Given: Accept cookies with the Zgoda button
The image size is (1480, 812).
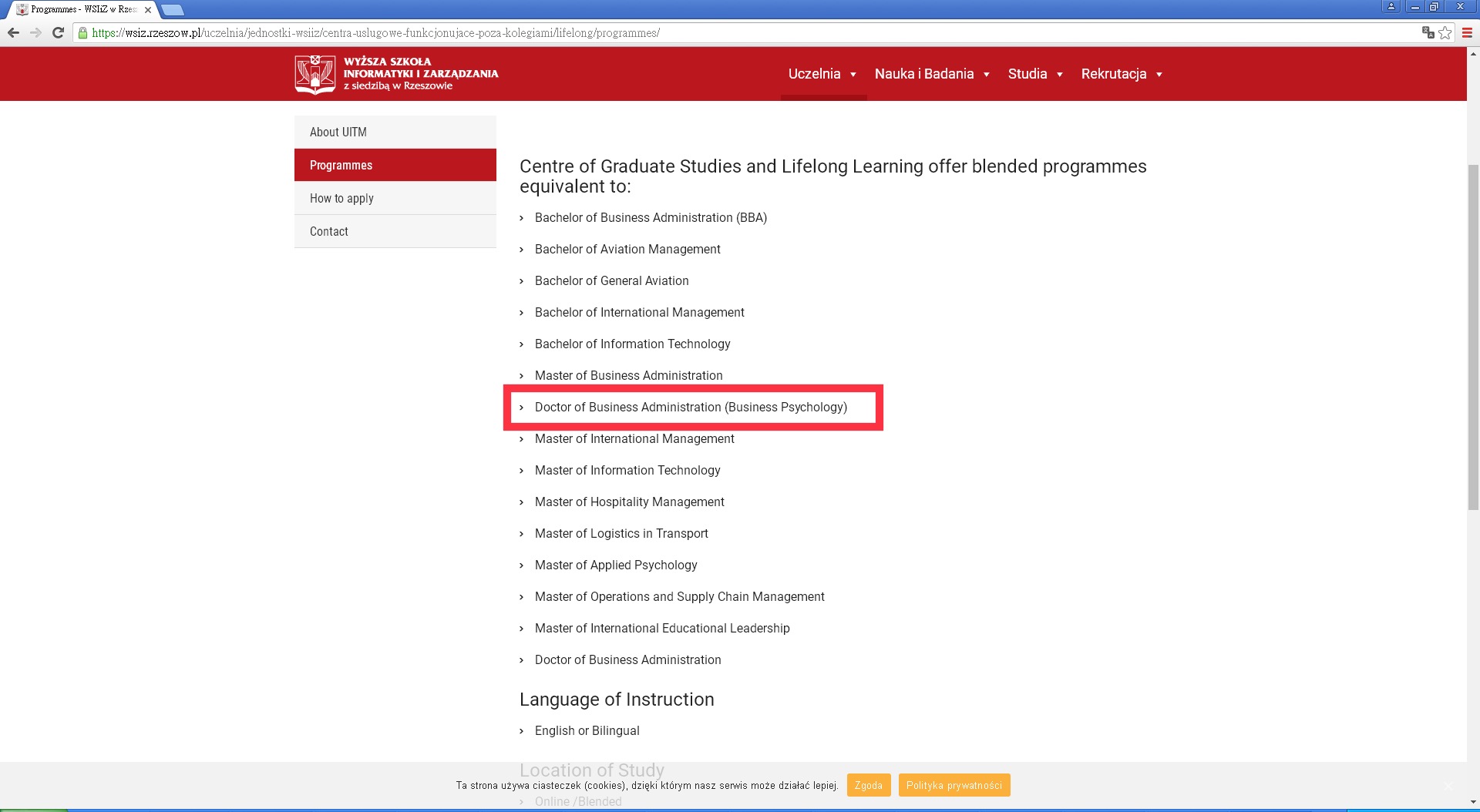Looking at the screenshot, I should coord(868,785).
